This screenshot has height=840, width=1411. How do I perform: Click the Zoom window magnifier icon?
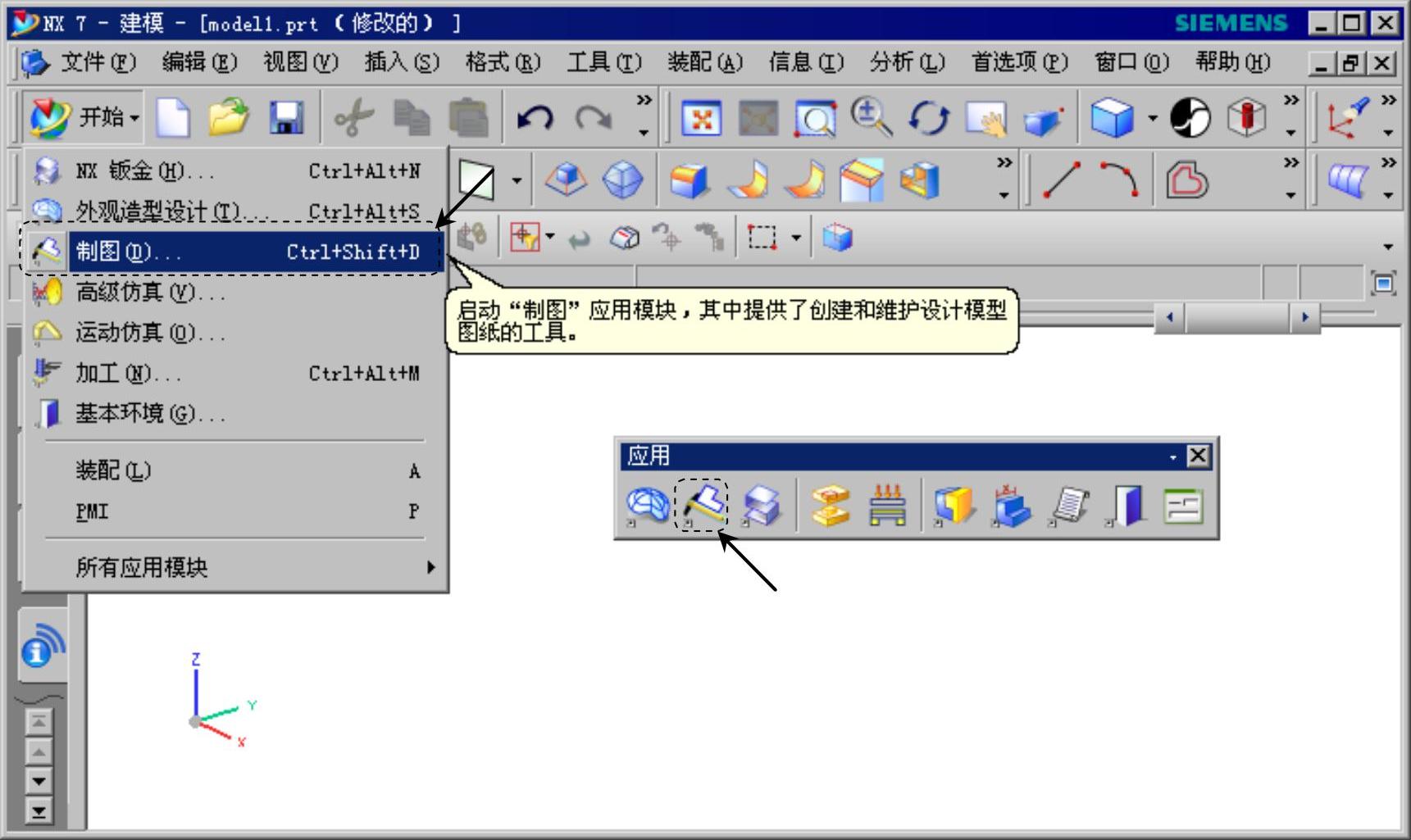tap(814, 119)
